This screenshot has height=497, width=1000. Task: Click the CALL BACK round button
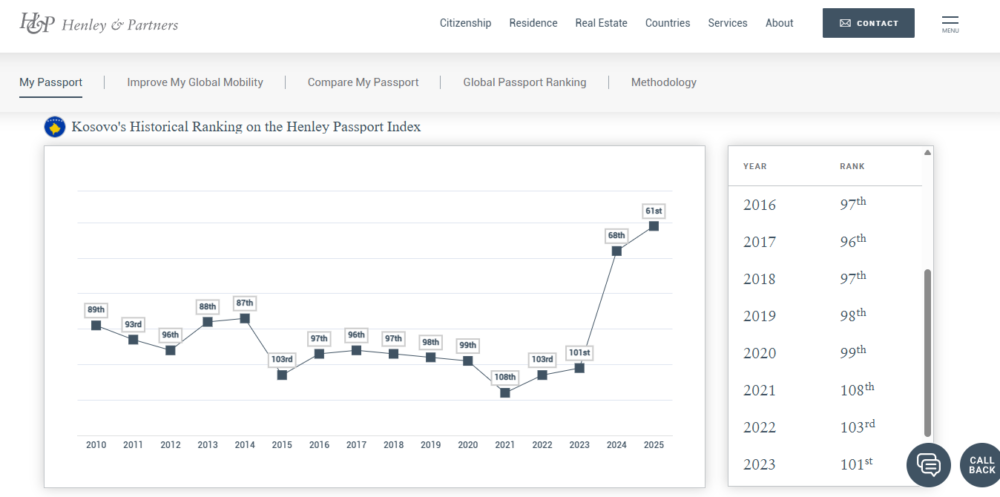[982, 465]
